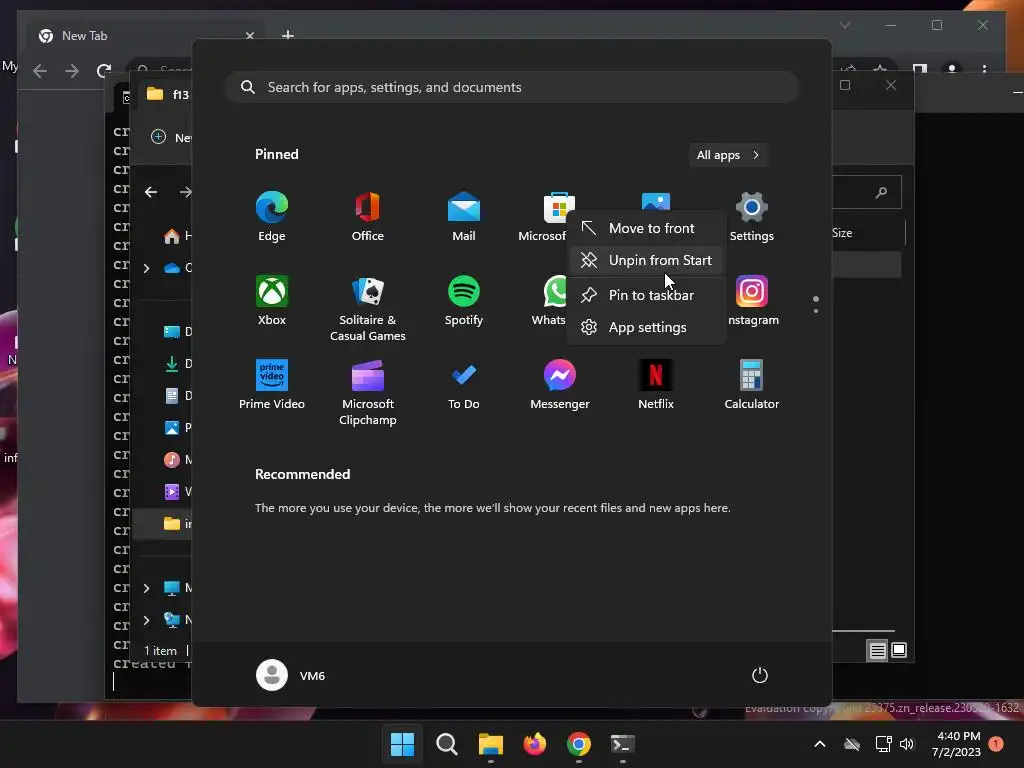This screenshot has width=1024, height=768.
Task: Expand the Network tree node
Action: click(x=146, y=620)
